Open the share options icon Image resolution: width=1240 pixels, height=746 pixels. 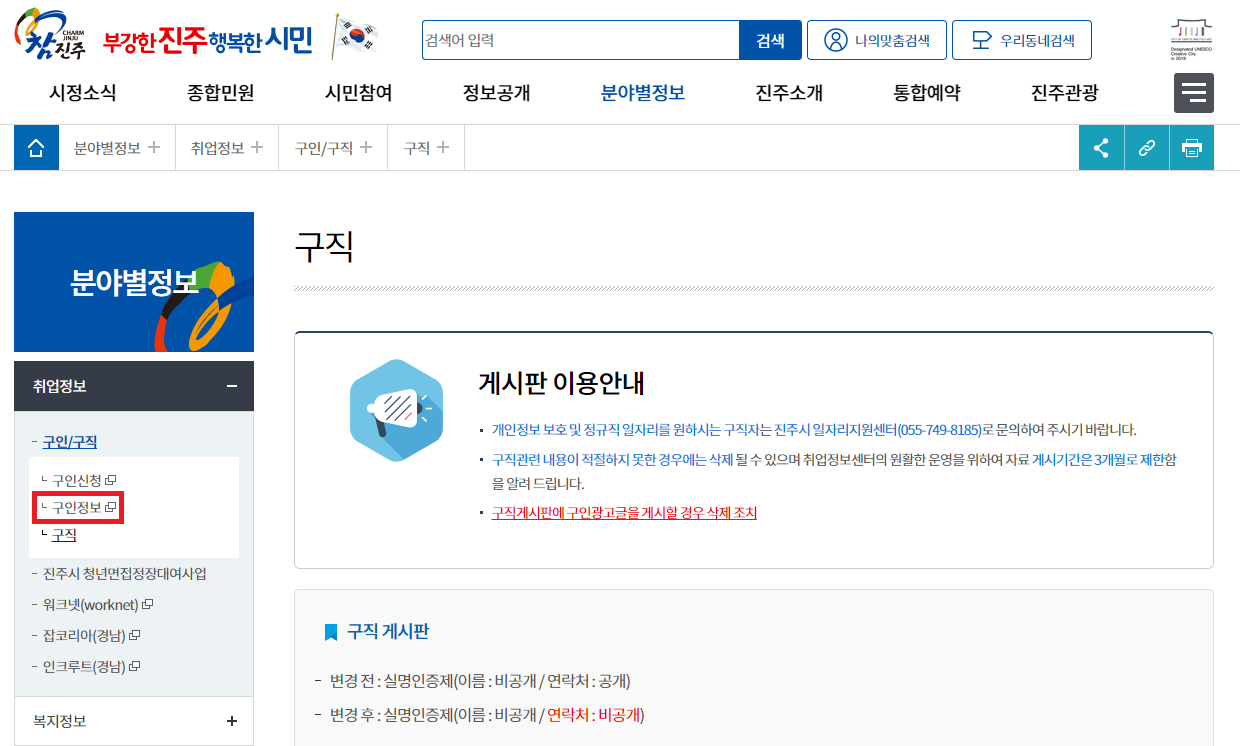[x=1101, y=147]
